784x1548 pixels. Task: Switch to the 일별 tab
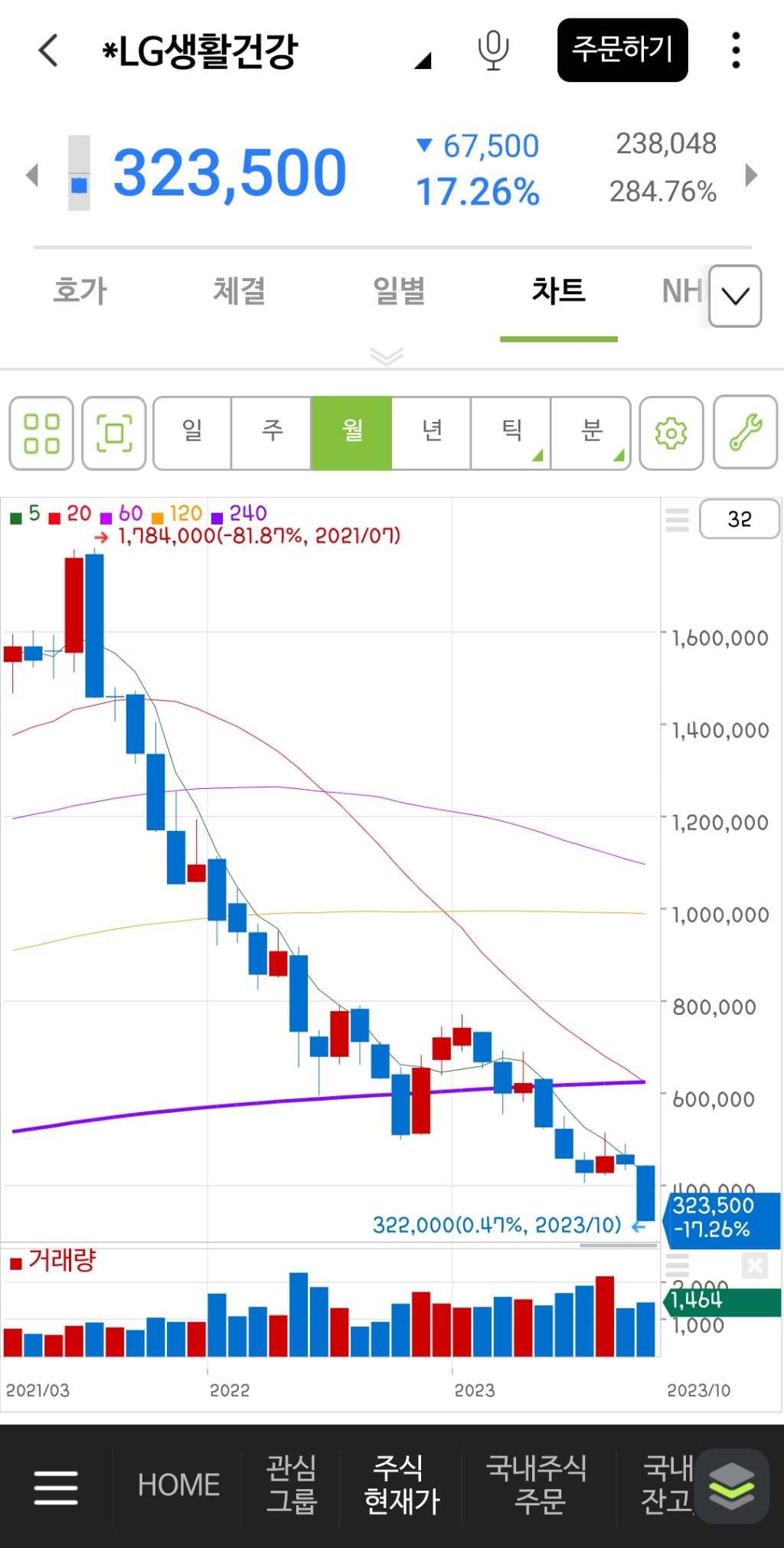pyautogui.click(x=399, y=291)
